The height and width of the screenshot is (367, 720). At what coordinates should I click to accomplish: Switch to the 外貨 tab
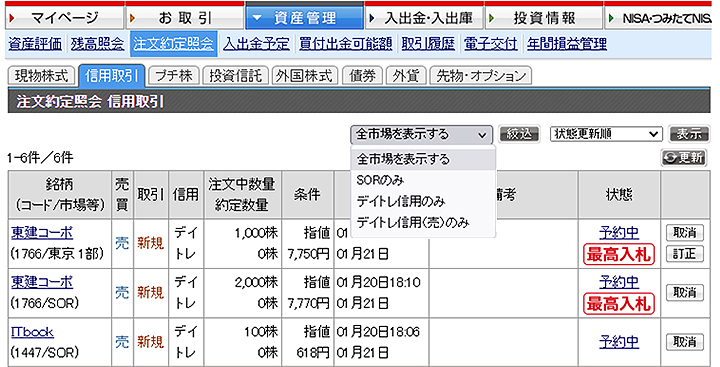[406, 76]
